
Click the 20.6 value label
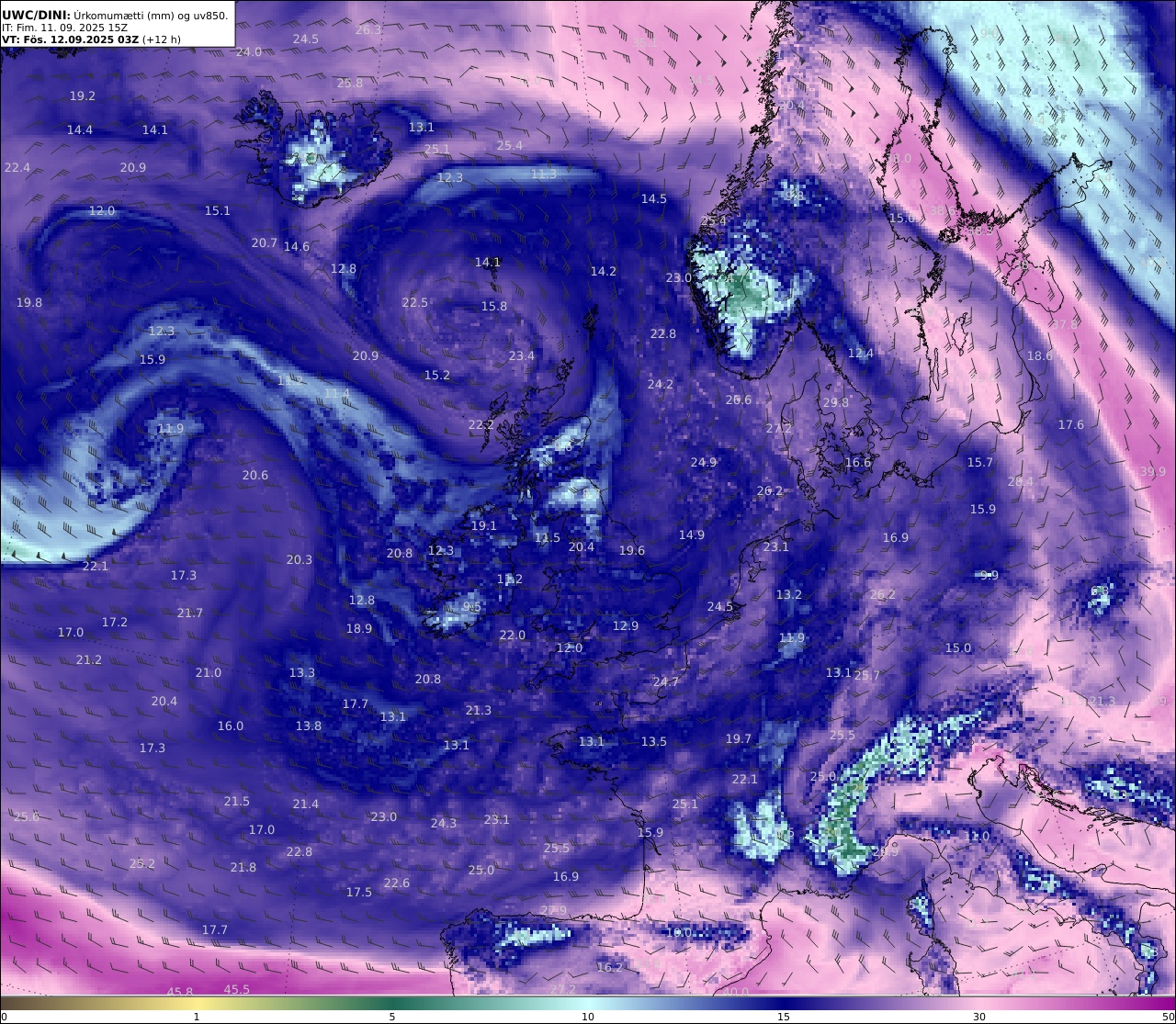point(255,476)
